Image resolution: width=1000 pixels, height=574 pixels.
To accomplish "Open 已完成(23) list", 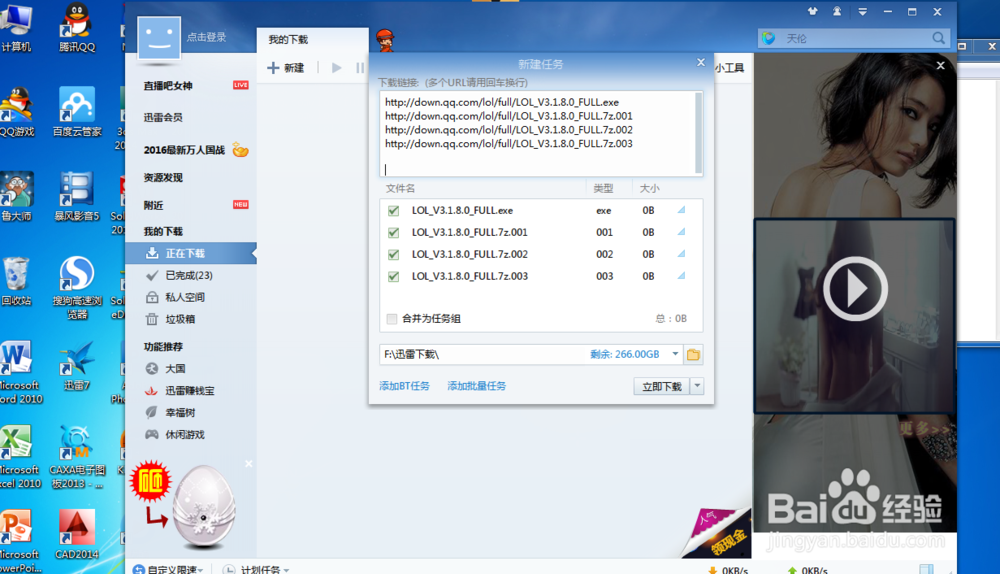I will (191, 276).
